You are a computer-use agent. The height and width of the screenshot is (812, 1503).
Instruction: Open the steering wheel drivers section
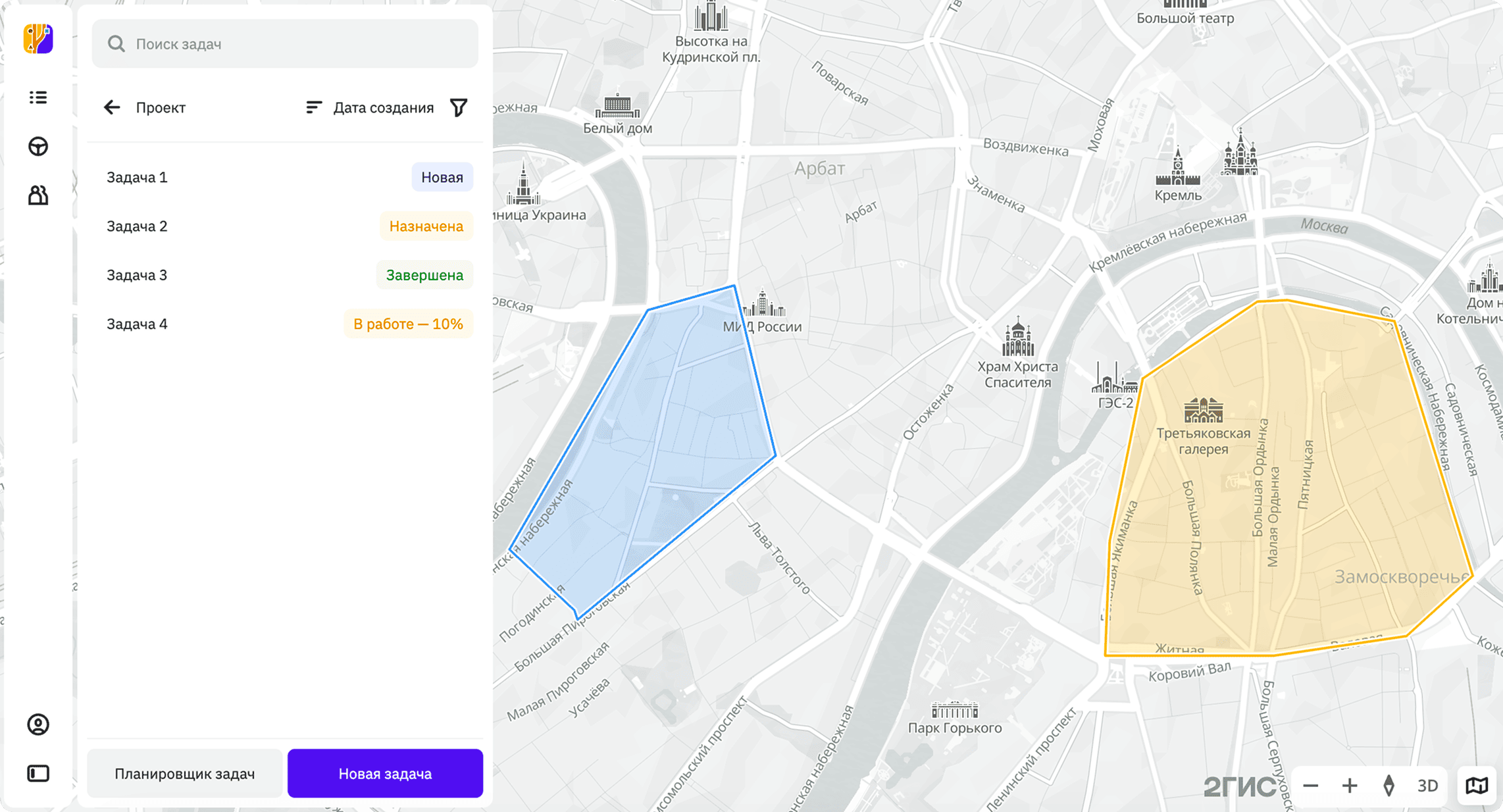(x=38, y=146)
